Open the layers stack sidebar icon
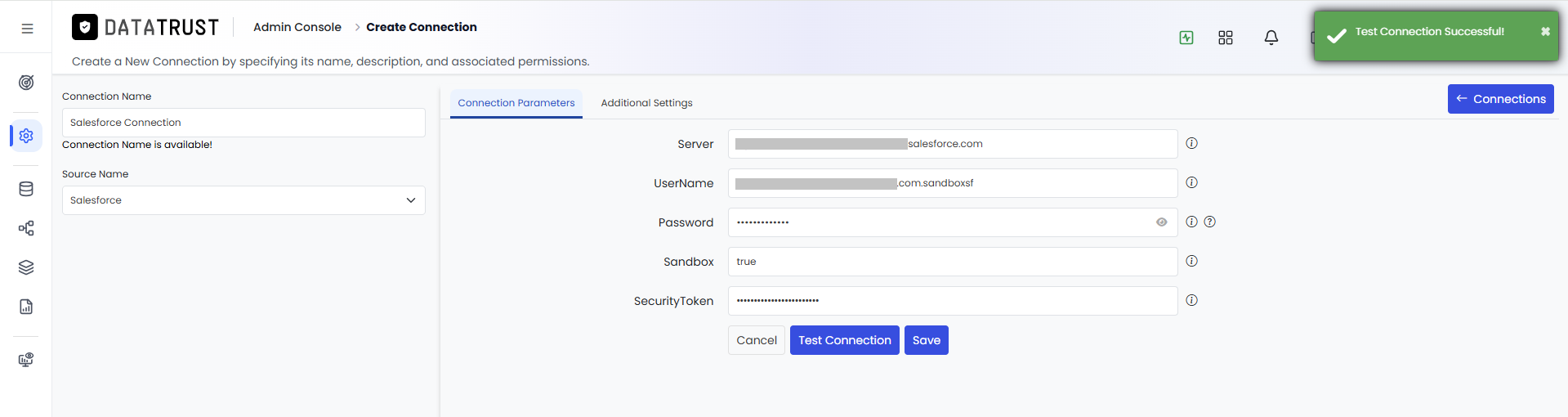The width and height of the screenshot is (1568, 417). [x=26, y=267]
